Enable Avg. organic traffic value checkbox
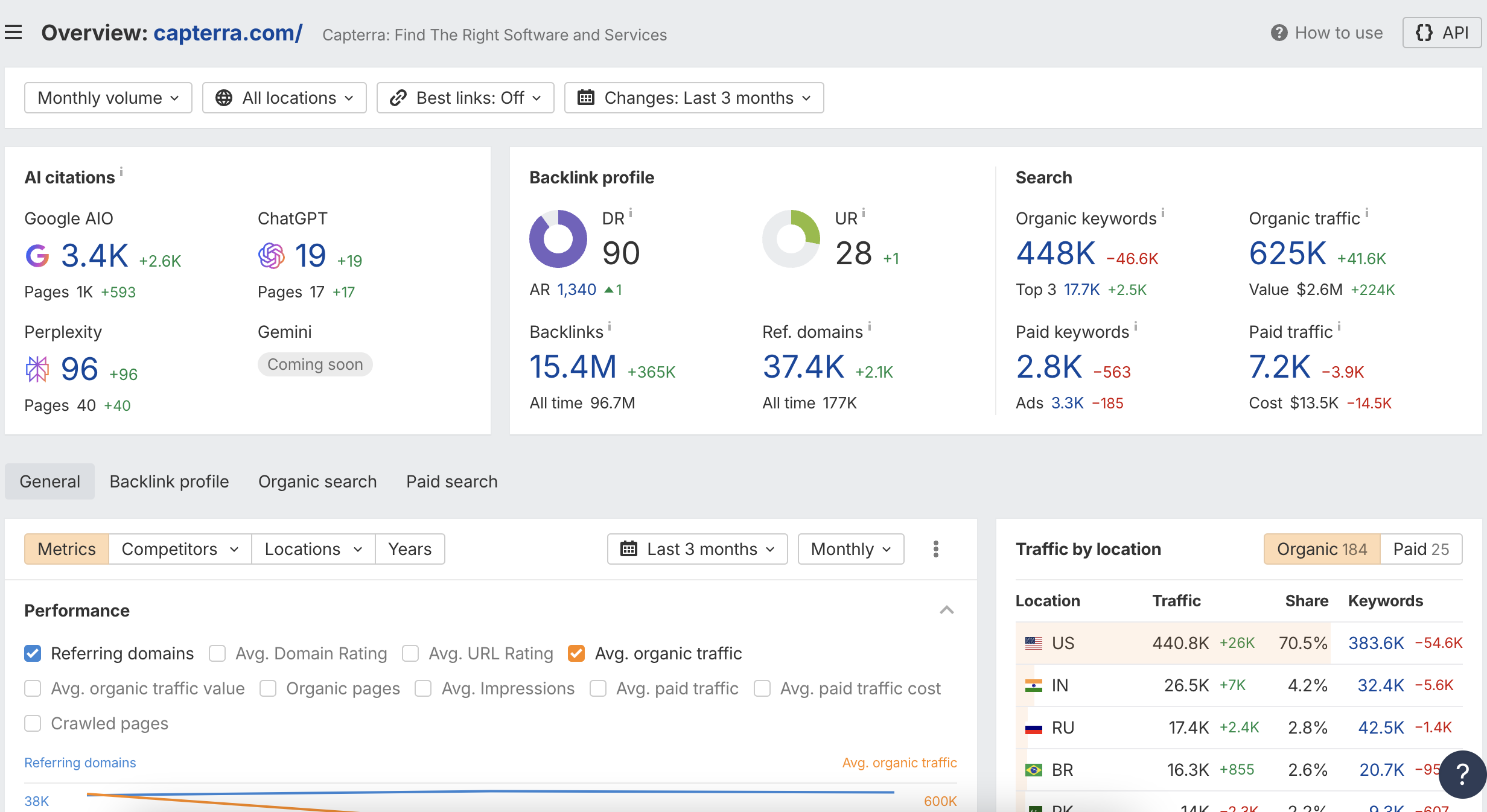The width and height of the screenshot is (1487, 812). 33,688
